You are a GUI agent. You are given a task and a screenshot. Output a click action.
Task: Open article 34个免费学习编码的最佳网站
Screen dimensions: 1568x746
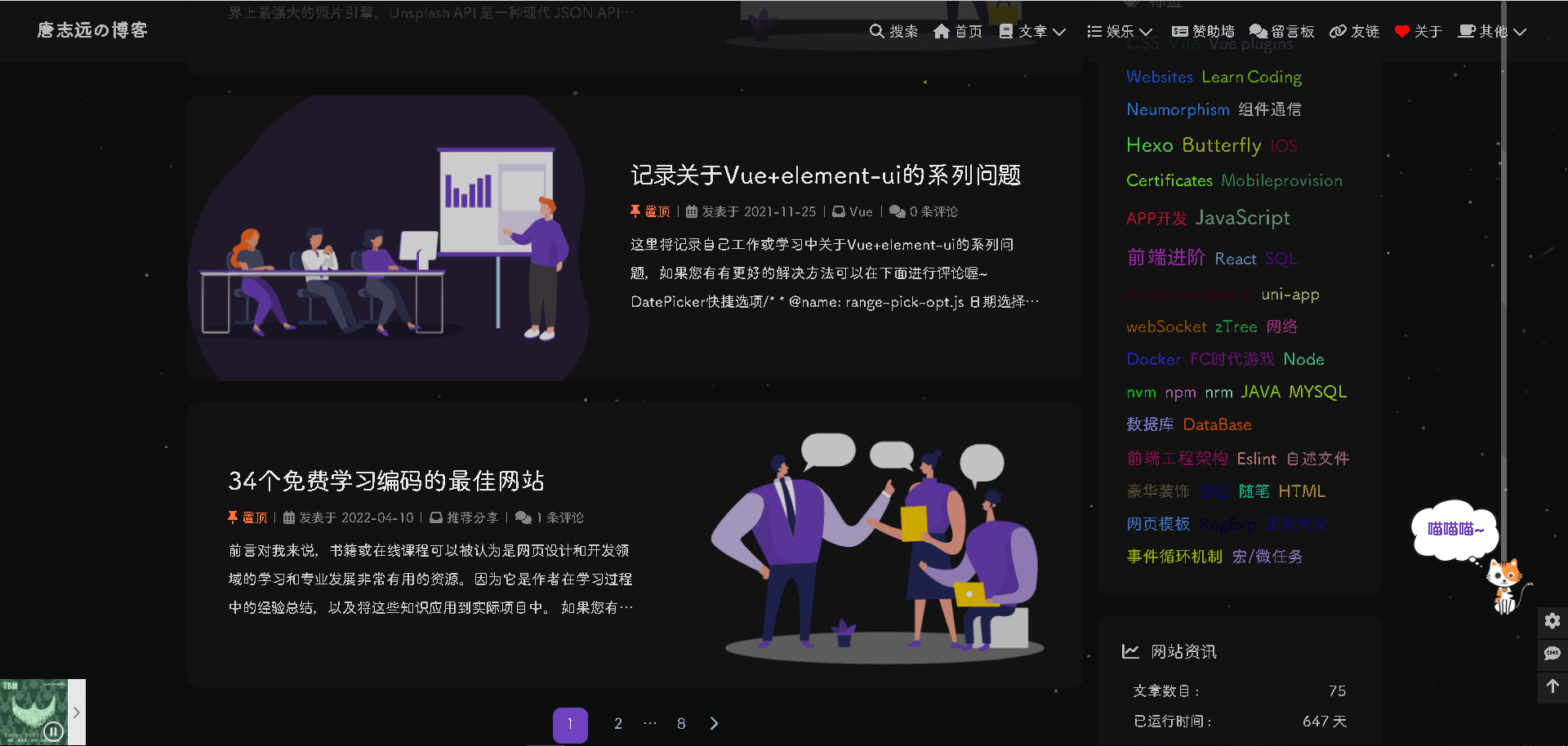click(x=386, y=481)
